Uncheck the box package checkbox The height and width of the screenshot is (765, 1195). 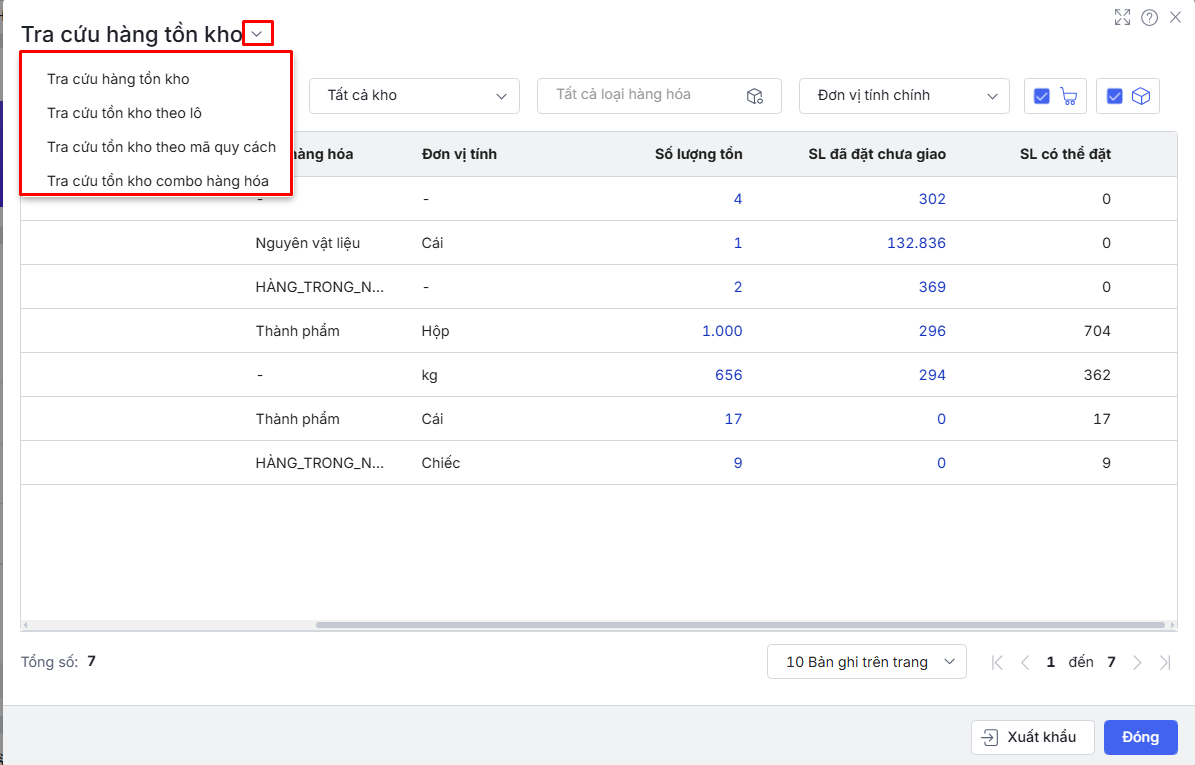1114,96
